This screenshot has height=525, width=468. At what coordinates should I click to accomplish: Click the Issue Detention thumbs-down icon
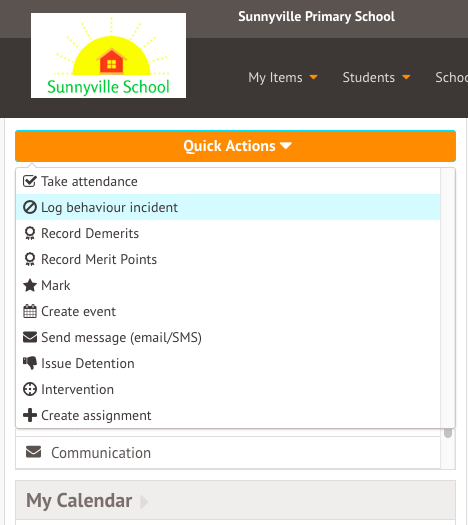pos(30,363)
